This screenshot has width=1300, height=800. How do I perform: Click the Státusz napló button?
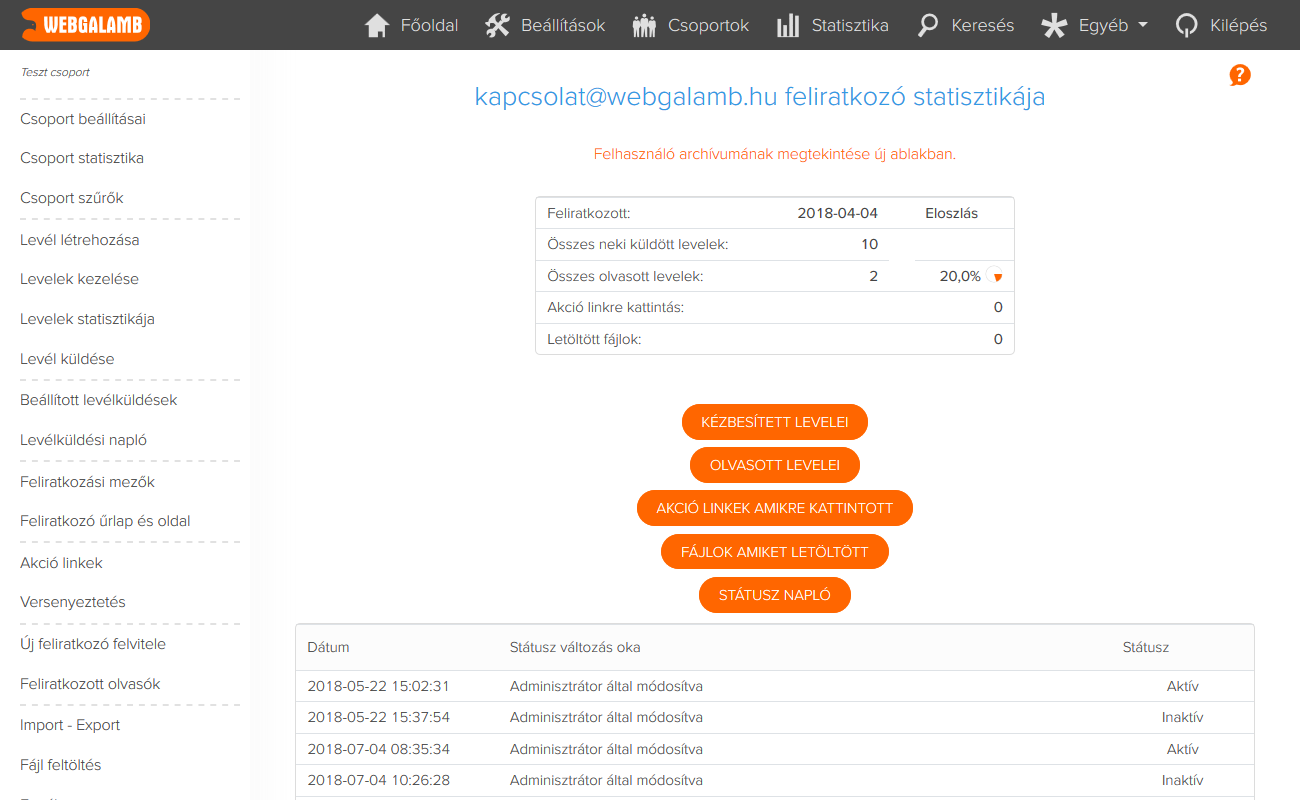(775, 595)
